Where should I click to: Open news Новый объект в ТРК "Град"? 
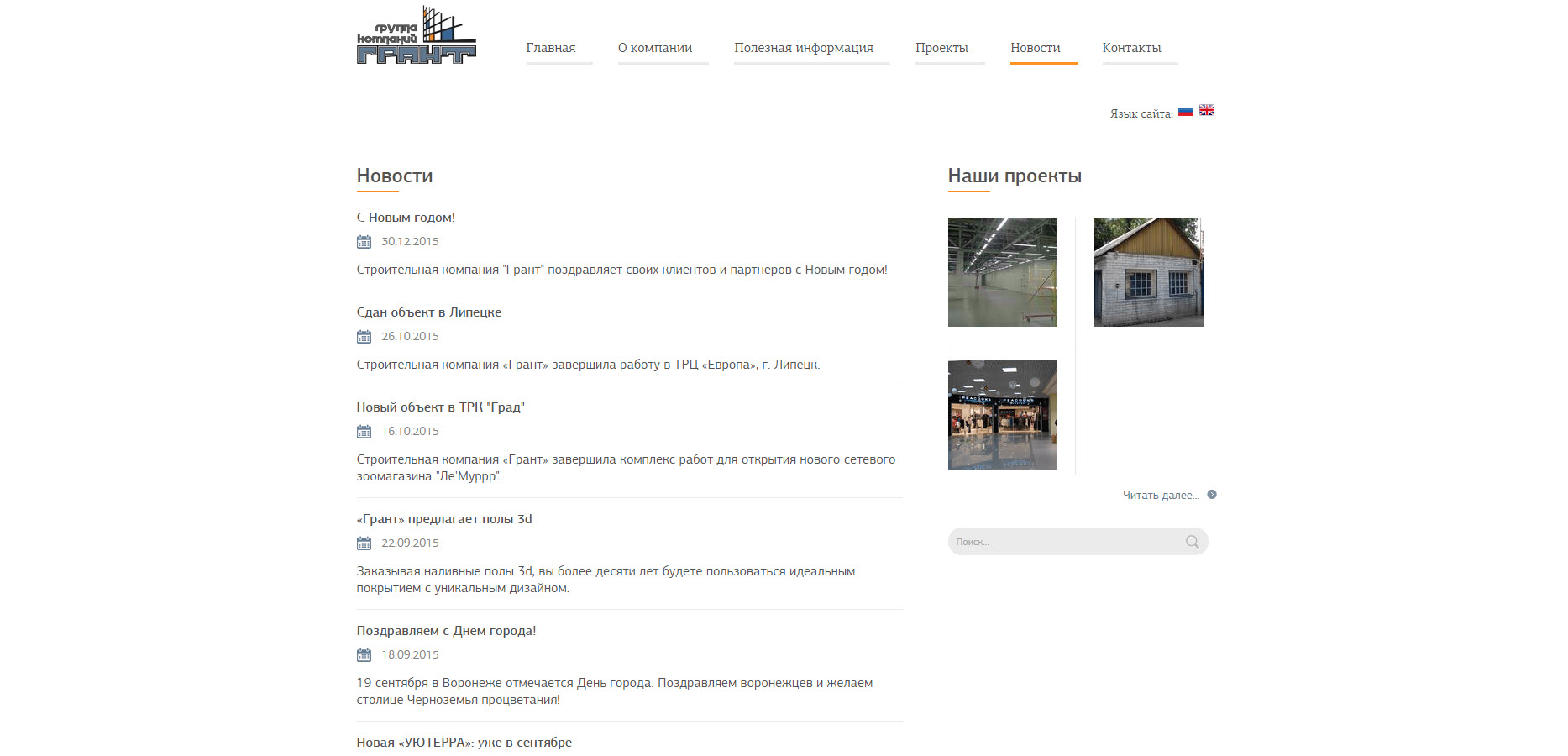pos(441,407)
